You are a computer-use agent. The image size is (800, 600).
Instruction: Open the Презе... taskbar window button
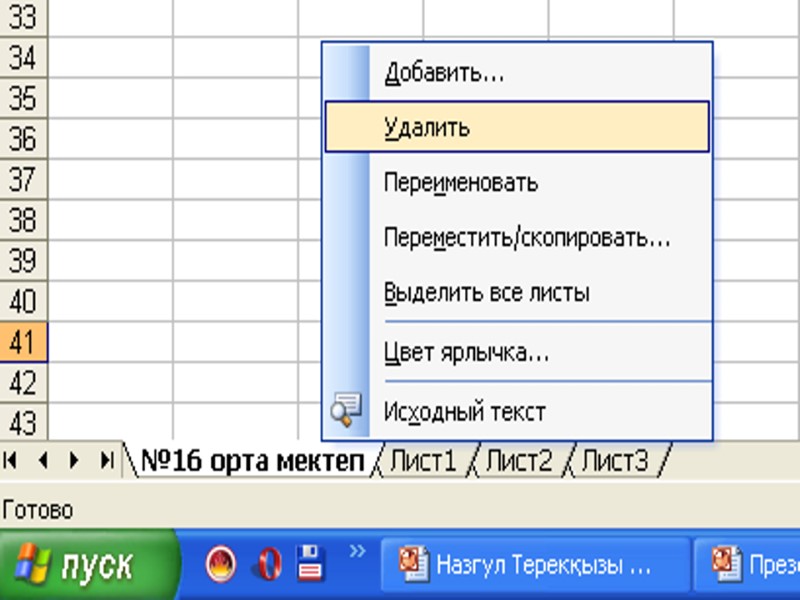click(x=747, y=565)
